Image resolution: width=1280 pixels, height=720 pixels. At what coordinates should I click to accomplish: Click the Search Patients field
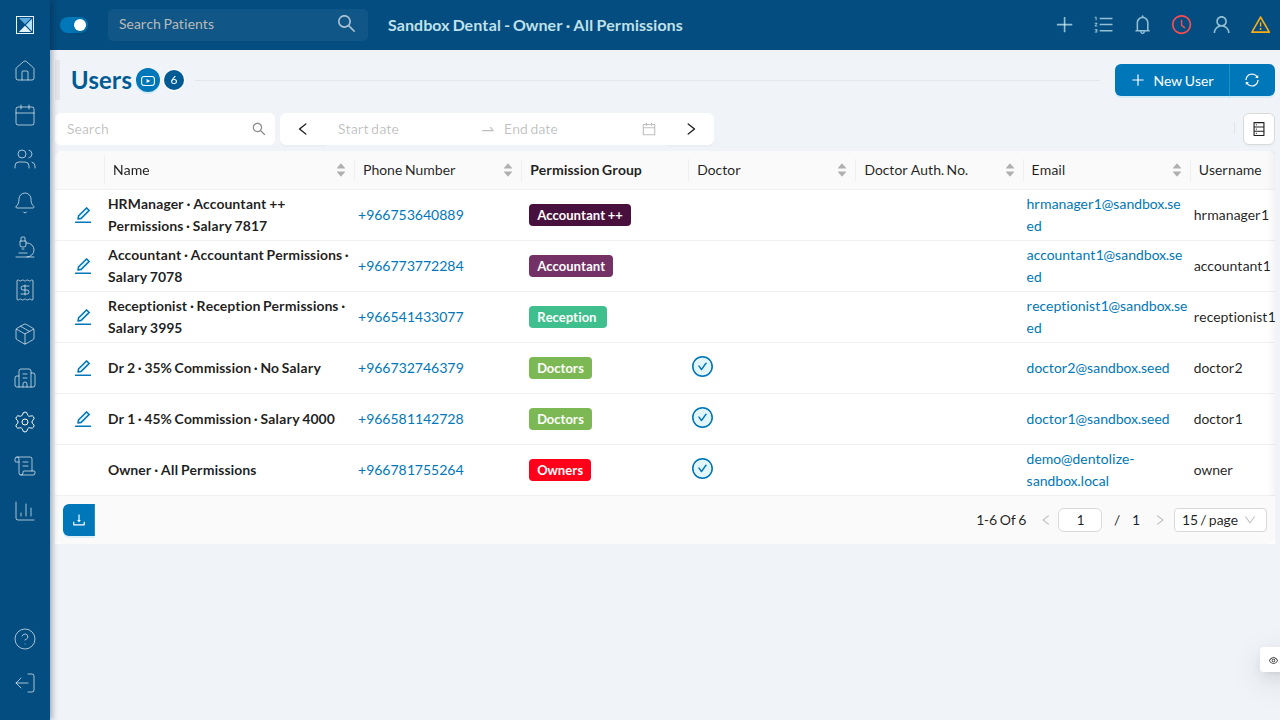238,24
